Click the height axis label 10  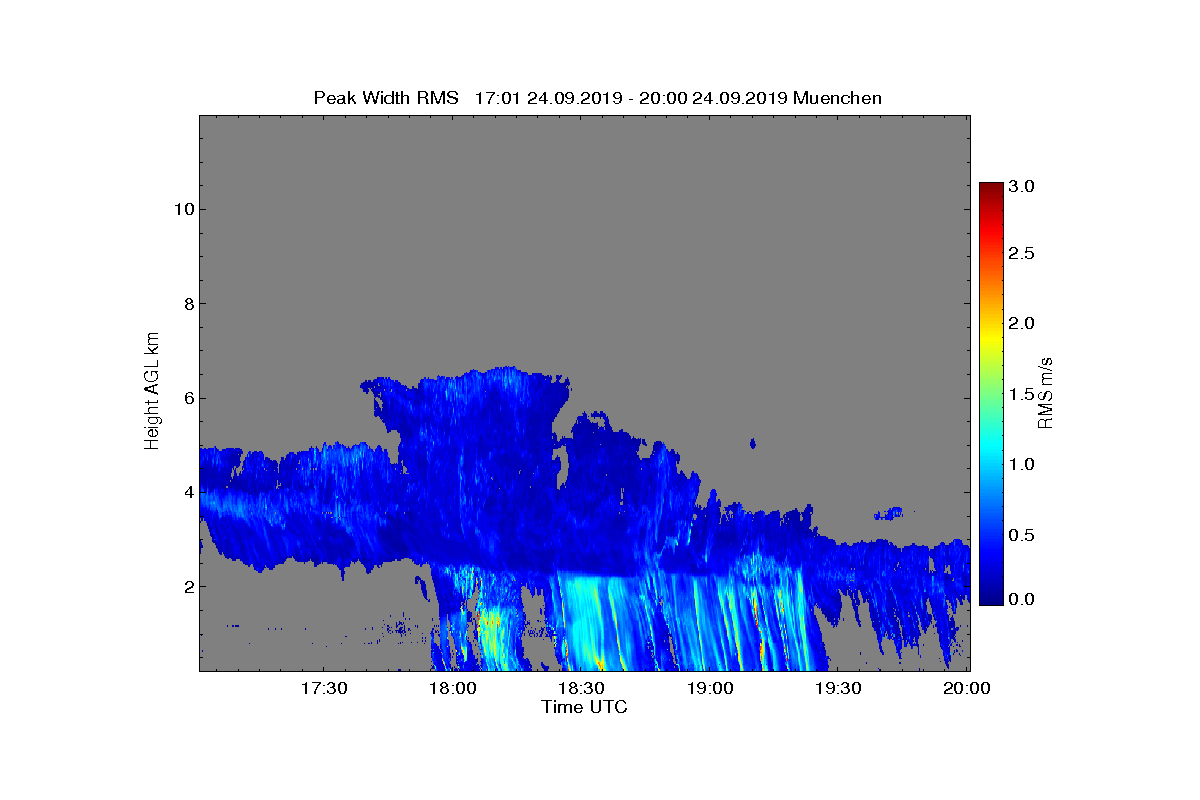182,209
